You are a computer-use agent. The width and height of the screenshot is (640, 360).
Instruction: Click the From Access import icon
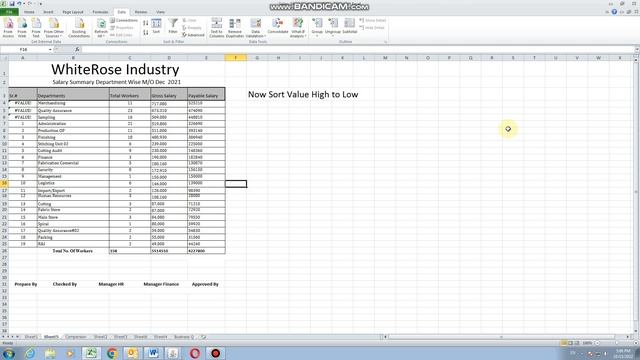tap(8, 28)
